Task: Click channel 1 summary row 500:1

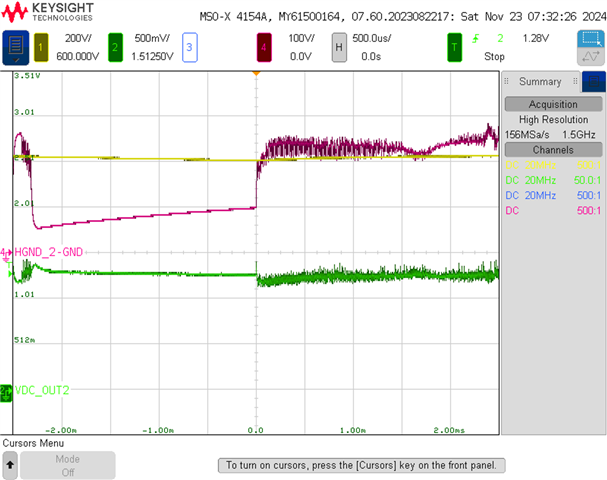Action: tap(554, 165)
